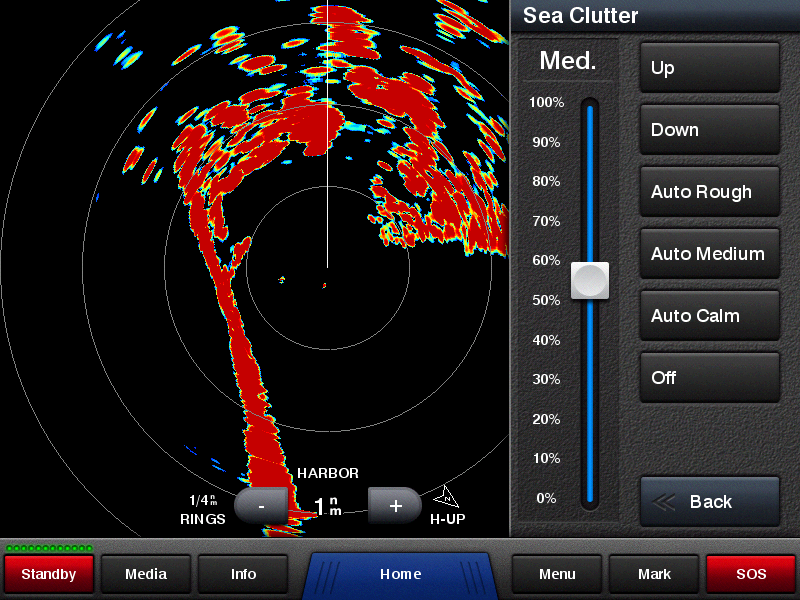The height and width of the screenshot is (600, 800).
Task: Select the Auto Calm sea clutter option
Action: pyautogui.click(x=709, y=316)
